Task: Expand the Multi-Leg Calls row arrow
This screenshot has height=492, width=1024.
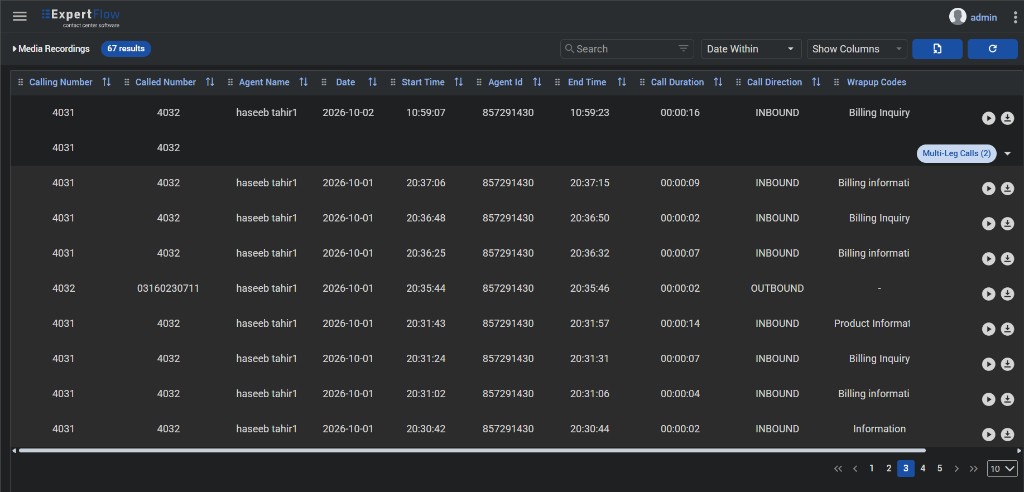Action: pos(1007,154)
